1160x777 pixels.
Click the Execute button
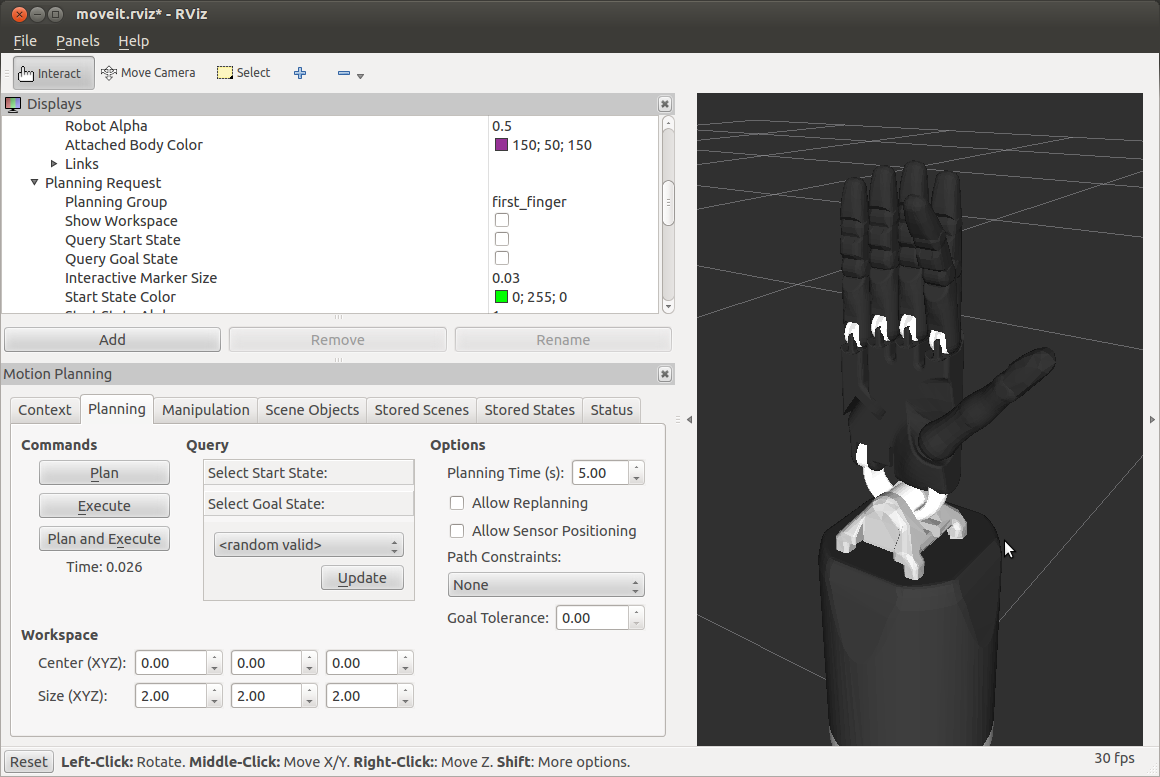point(104,506)
